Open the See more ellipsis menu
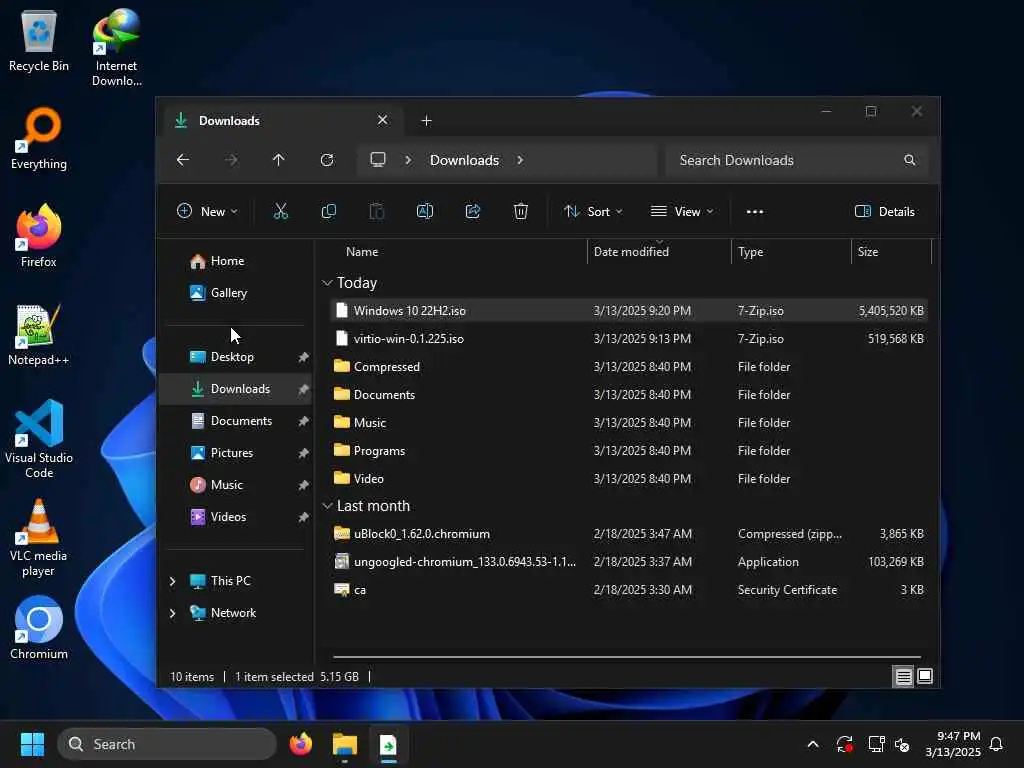The image size is (1024, 768). (x=755, y=212)
